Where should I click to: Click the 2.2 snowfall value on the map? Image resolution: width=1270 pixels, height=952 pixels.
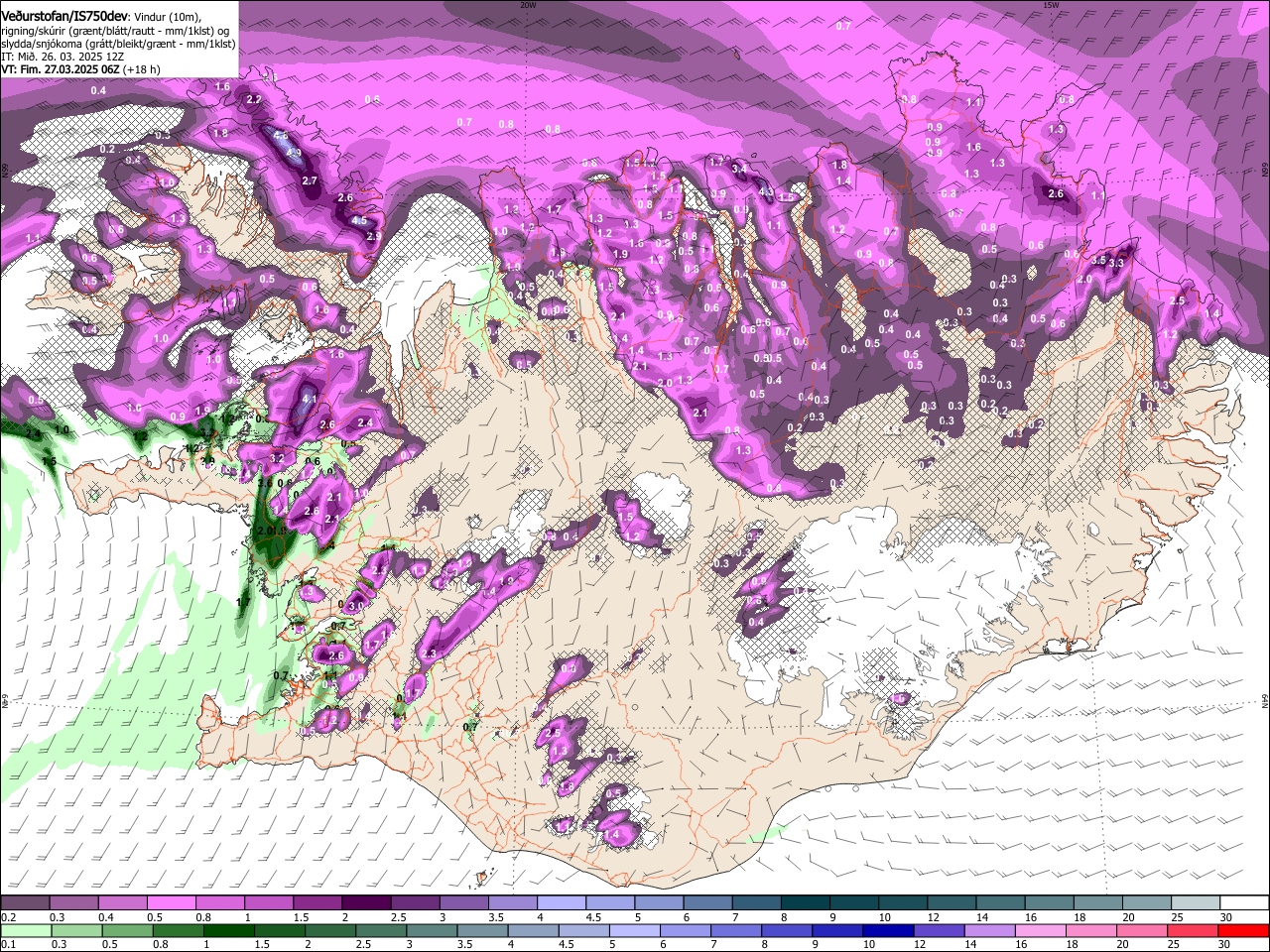(x=254, y=99)
